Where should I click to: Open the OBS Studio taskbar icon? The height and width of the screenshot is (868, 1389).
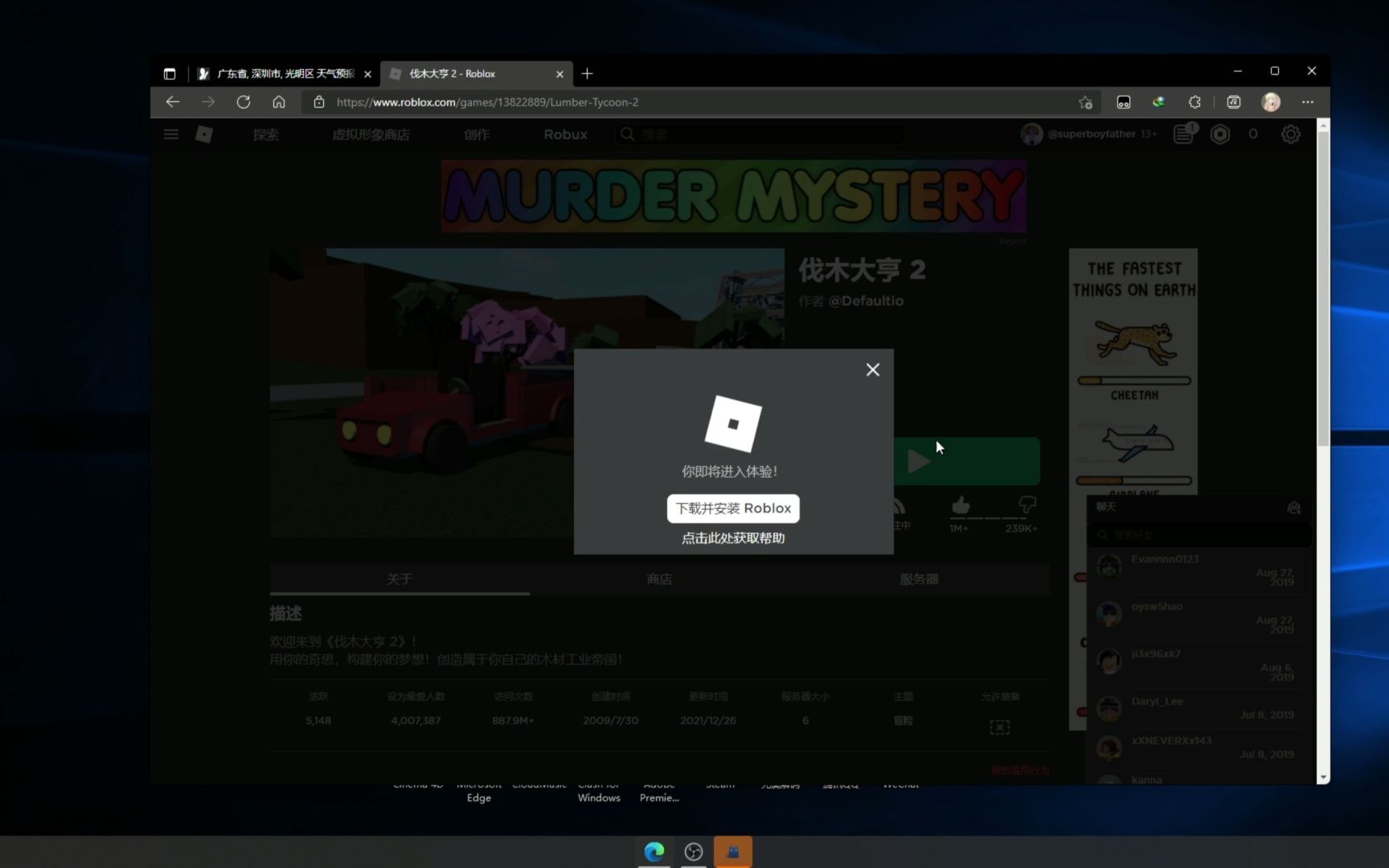coord(693,851)
